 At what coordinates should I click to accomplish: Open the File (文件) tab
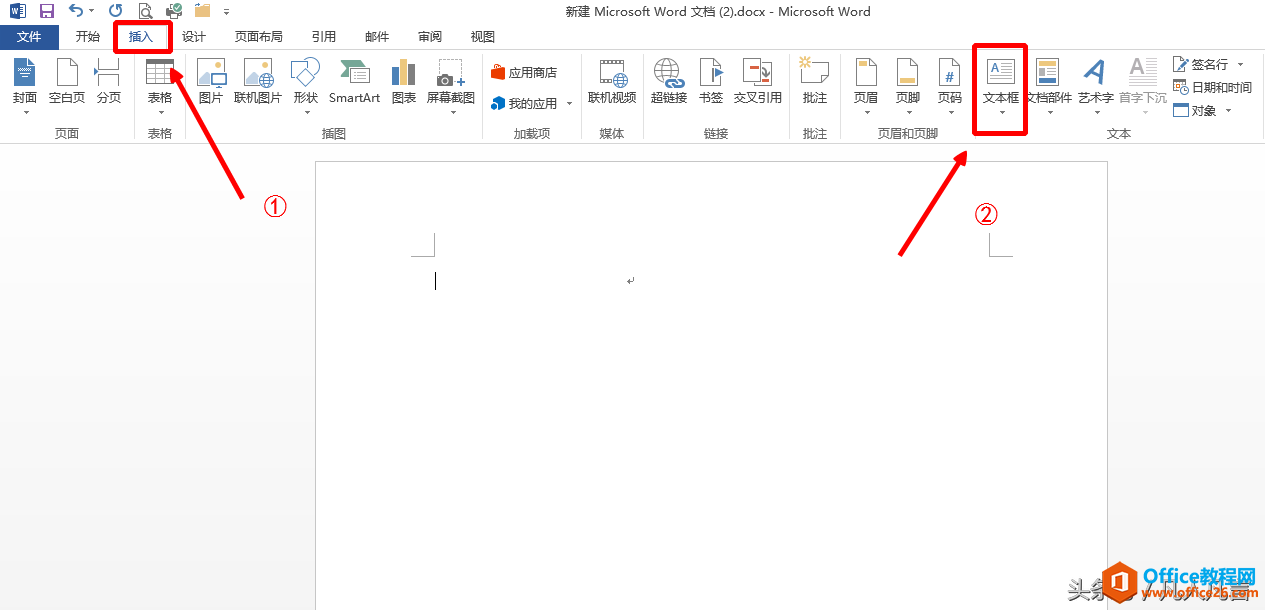click(x=30, y=37)
